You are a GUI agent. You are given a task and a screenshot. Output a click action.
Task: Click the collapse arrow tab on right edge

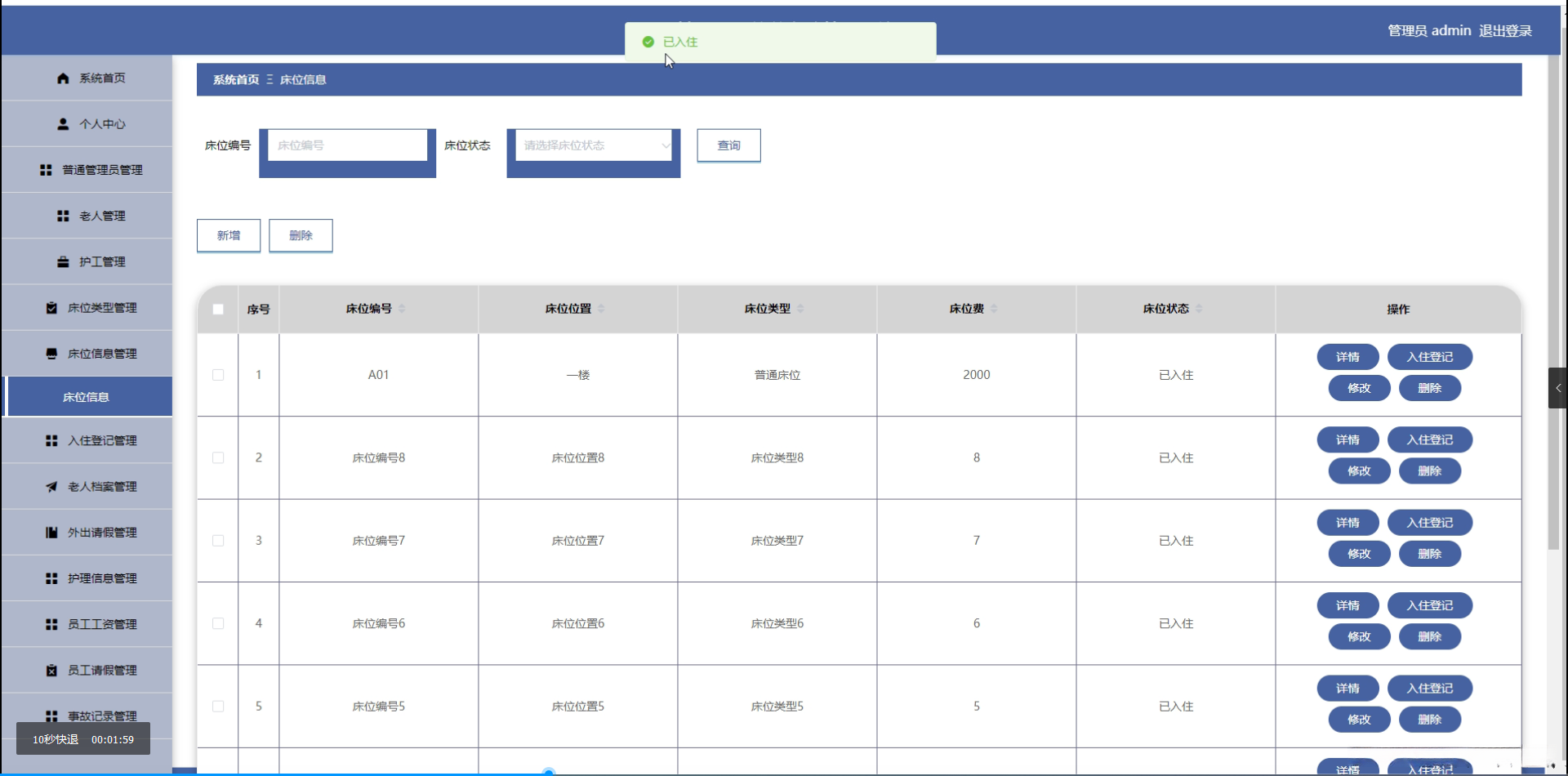[1557, 388]
